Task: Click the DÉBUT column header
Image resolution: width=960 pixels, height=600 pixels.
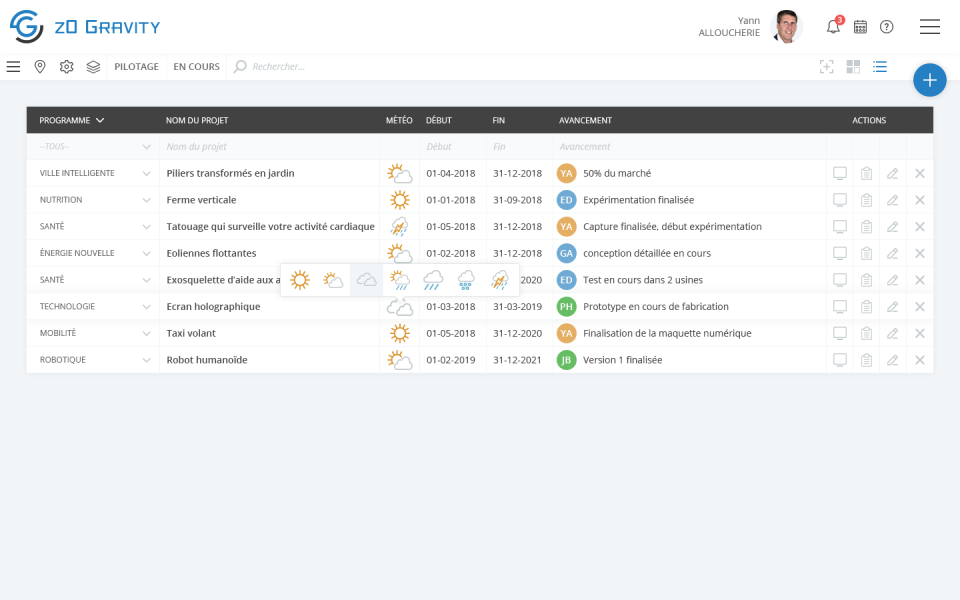Action: coord(439,121)
